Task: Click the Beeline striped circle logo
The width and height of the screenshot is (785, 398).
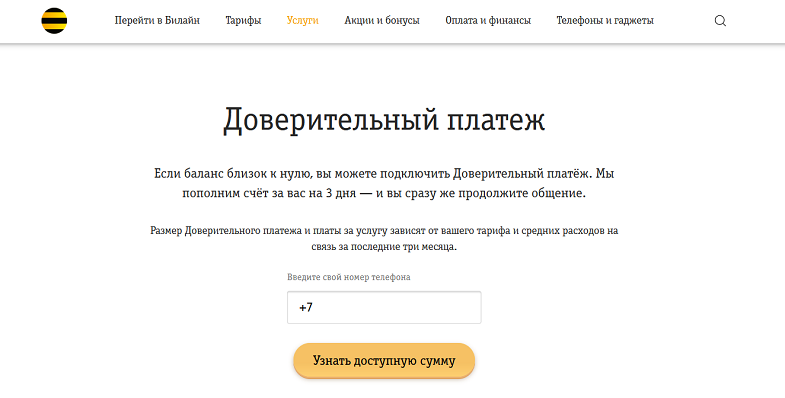Action: point(54,21)
